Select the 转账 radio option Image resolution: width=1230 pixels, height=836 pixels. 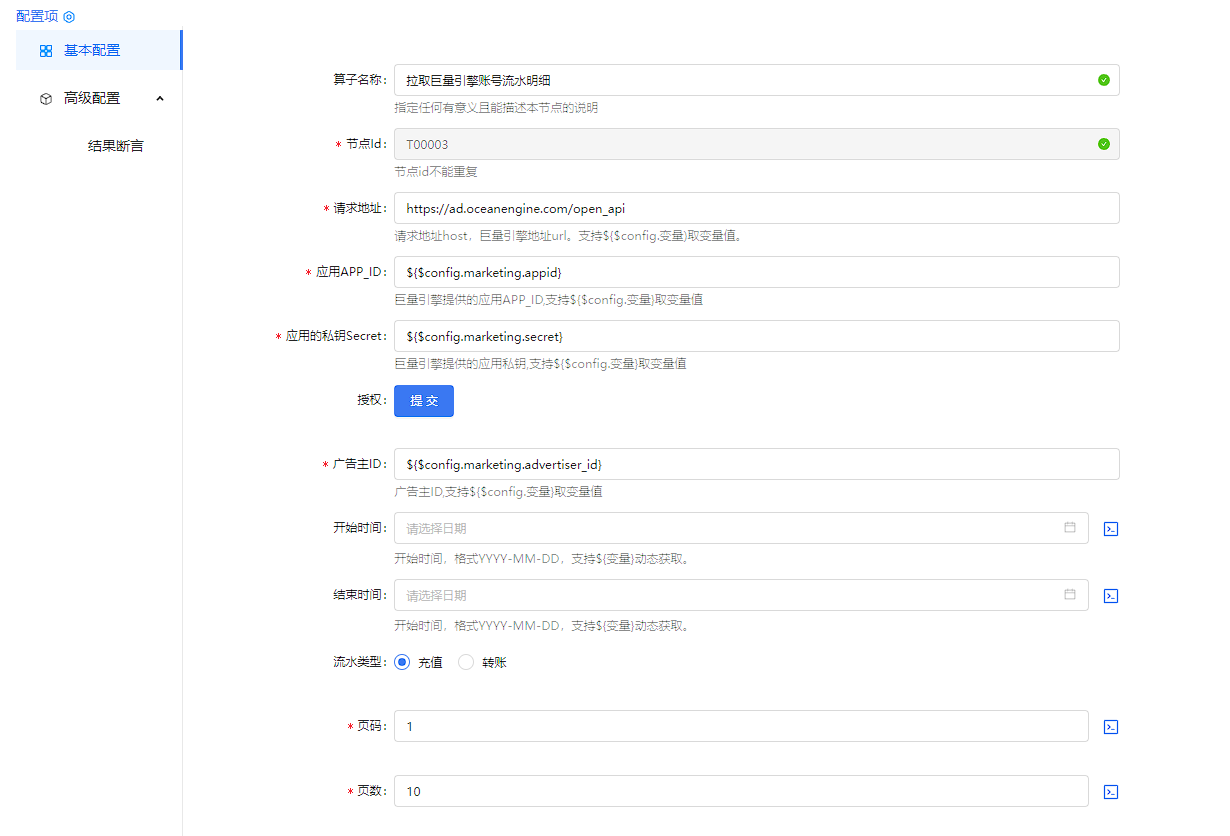point(466,662)
